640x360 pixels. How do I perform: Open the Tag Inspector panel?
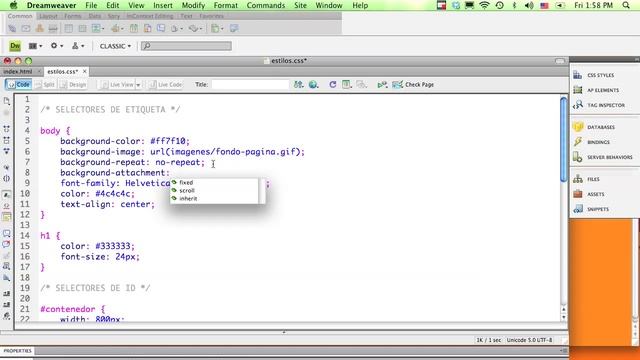[x=606, y=105]
